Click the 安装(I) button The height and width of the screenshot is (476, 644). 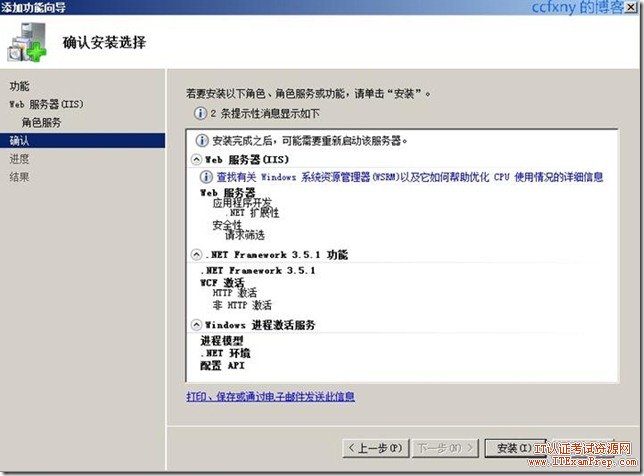coord(507,447)
